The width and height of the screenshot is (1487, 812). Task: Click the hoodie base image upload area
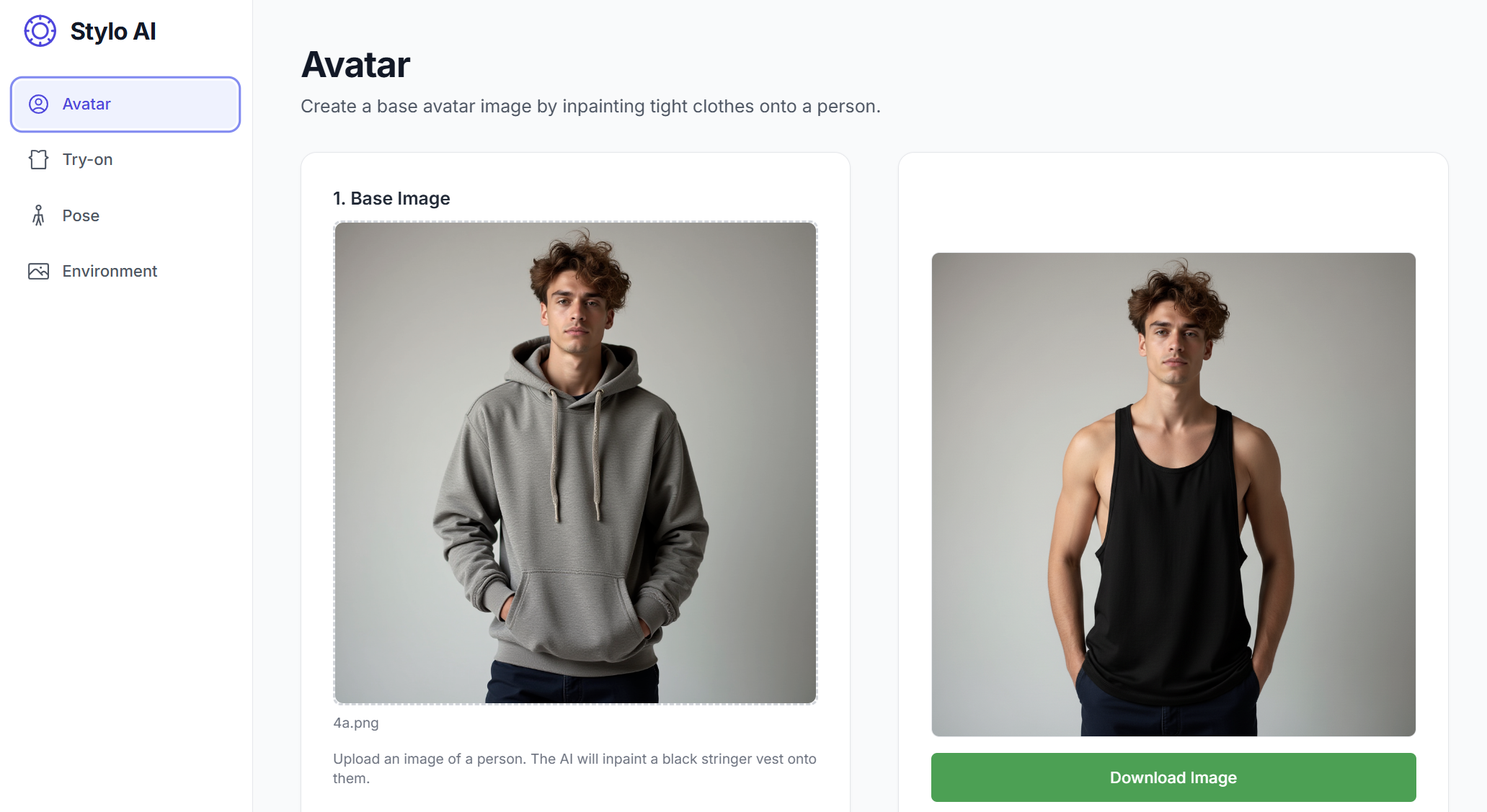click(x=575, y=463)
